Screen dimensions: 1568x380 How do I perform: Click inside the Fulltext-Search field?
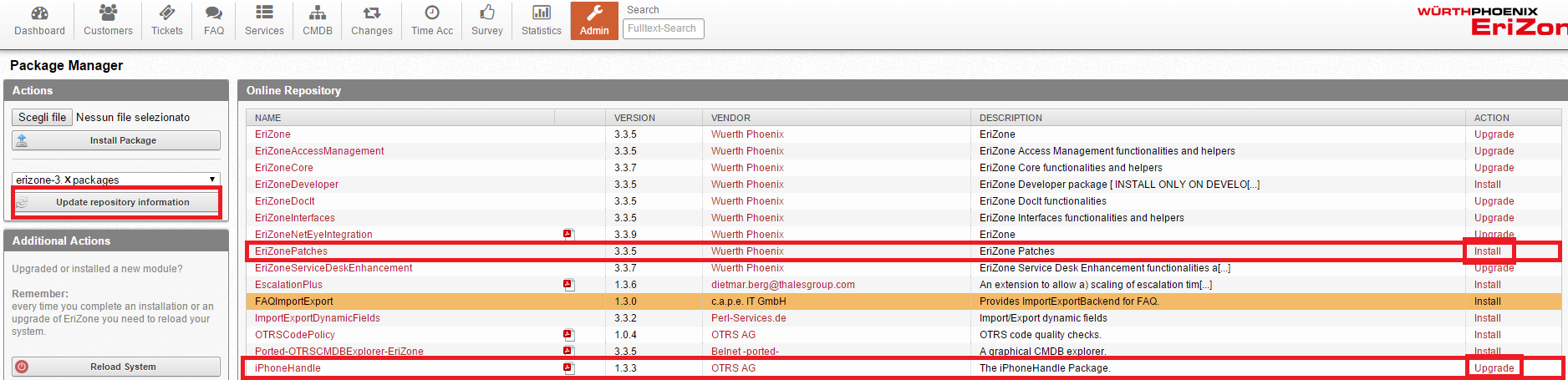[x=664, y=28]
